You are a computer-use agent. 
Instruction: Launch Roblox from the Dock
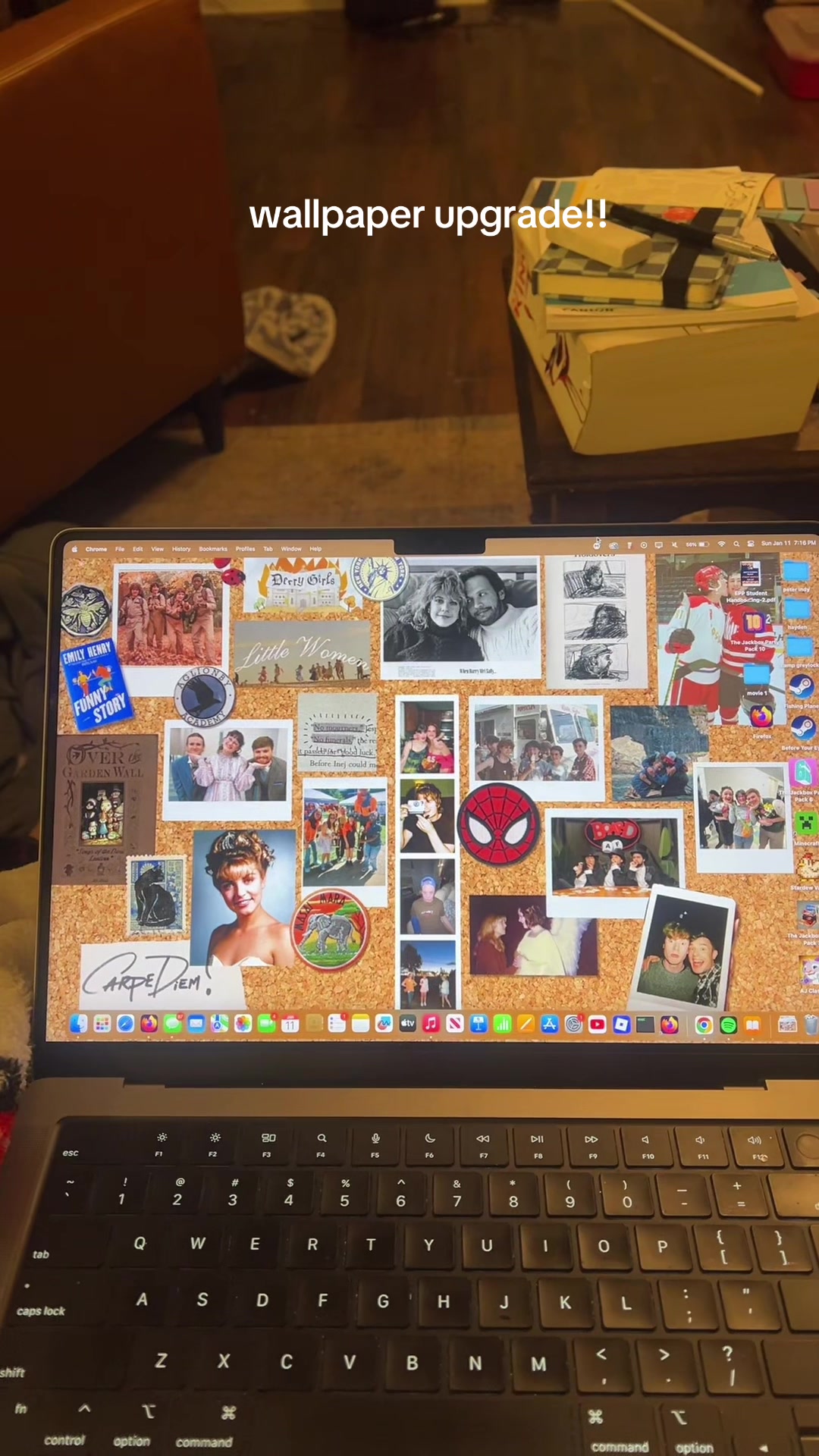pos(621,1025)
